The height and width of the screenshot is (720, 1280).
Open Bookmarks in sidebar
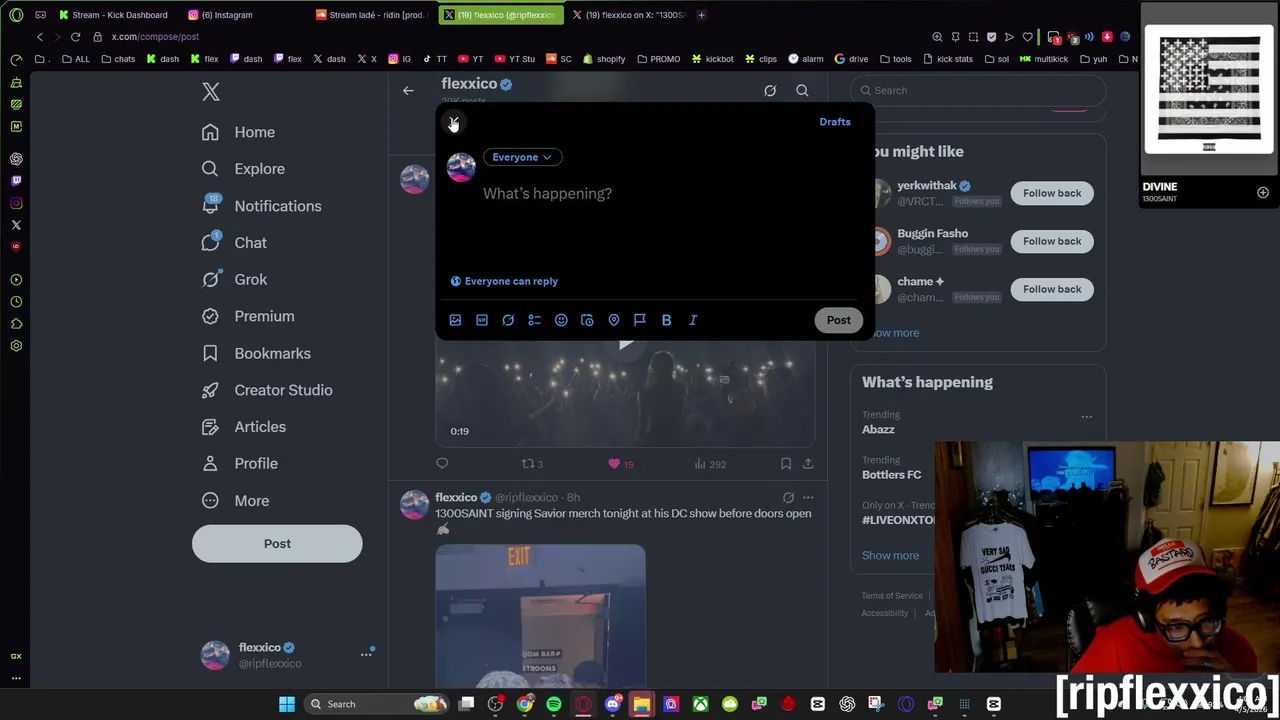point(256,353)
